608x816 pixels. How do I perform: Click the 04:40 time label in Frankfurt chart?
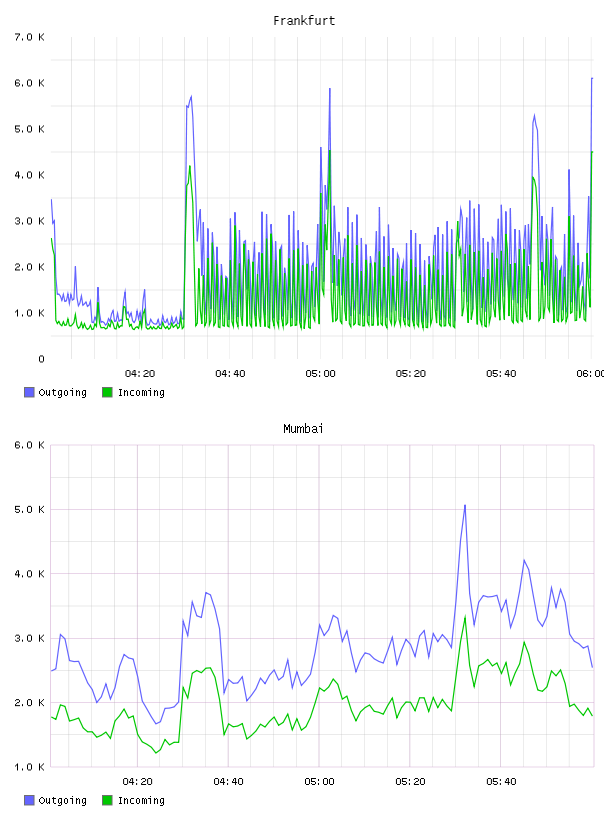tap(230, 374)
